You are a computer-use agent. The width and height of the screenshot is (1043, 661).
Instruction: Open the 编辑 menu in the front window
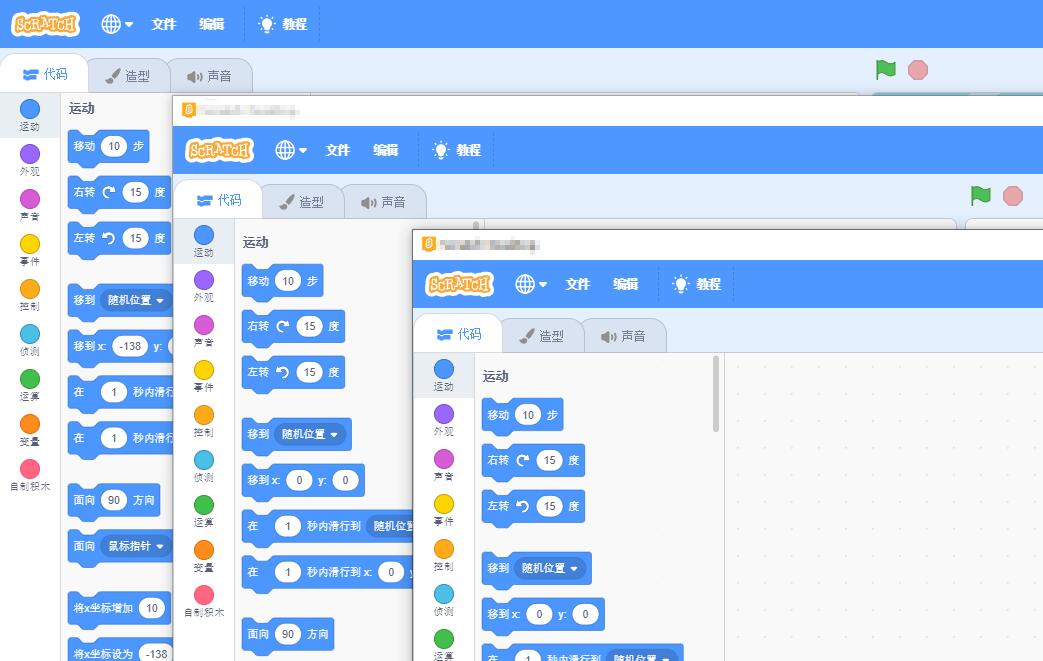pos(626,284)
